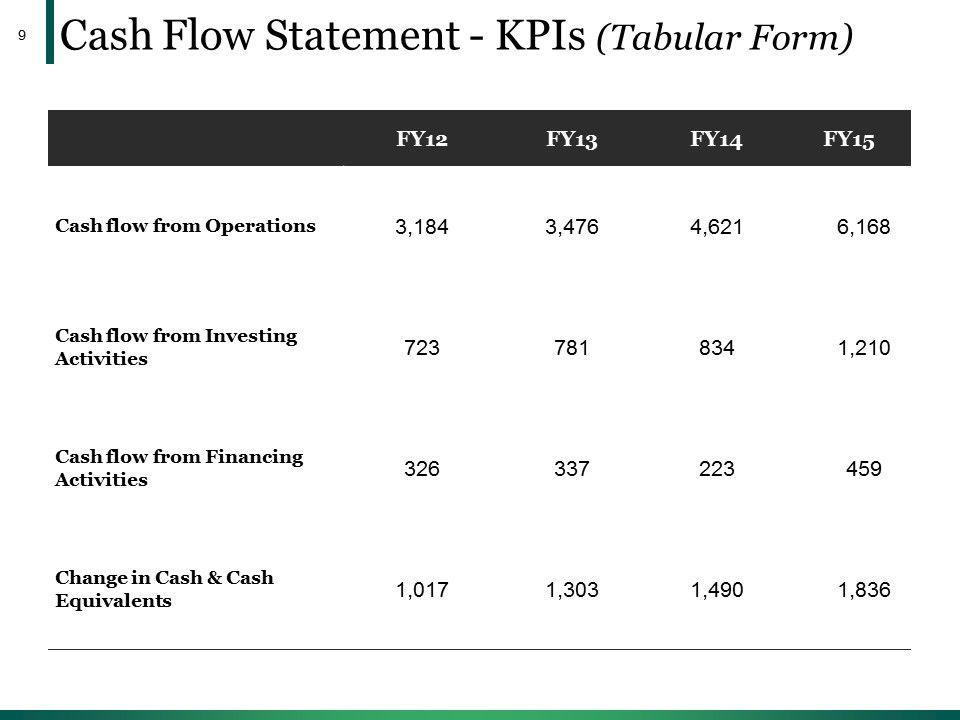The height and width of the screenshot is (720, 960).
Task: Click the FY15 column header
Action: [849, 140]
